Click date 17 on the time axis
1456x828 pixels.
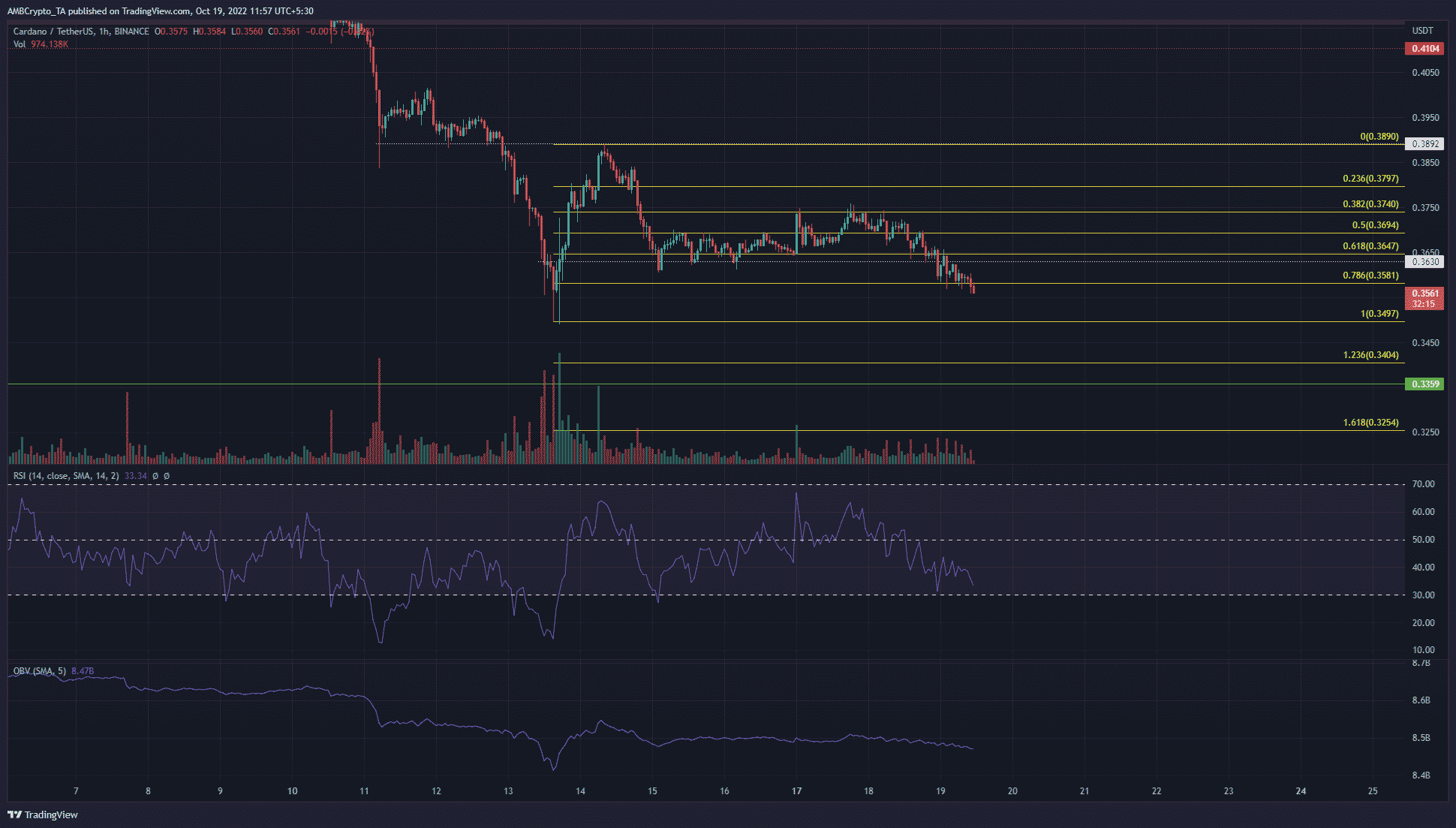point(796,791)
